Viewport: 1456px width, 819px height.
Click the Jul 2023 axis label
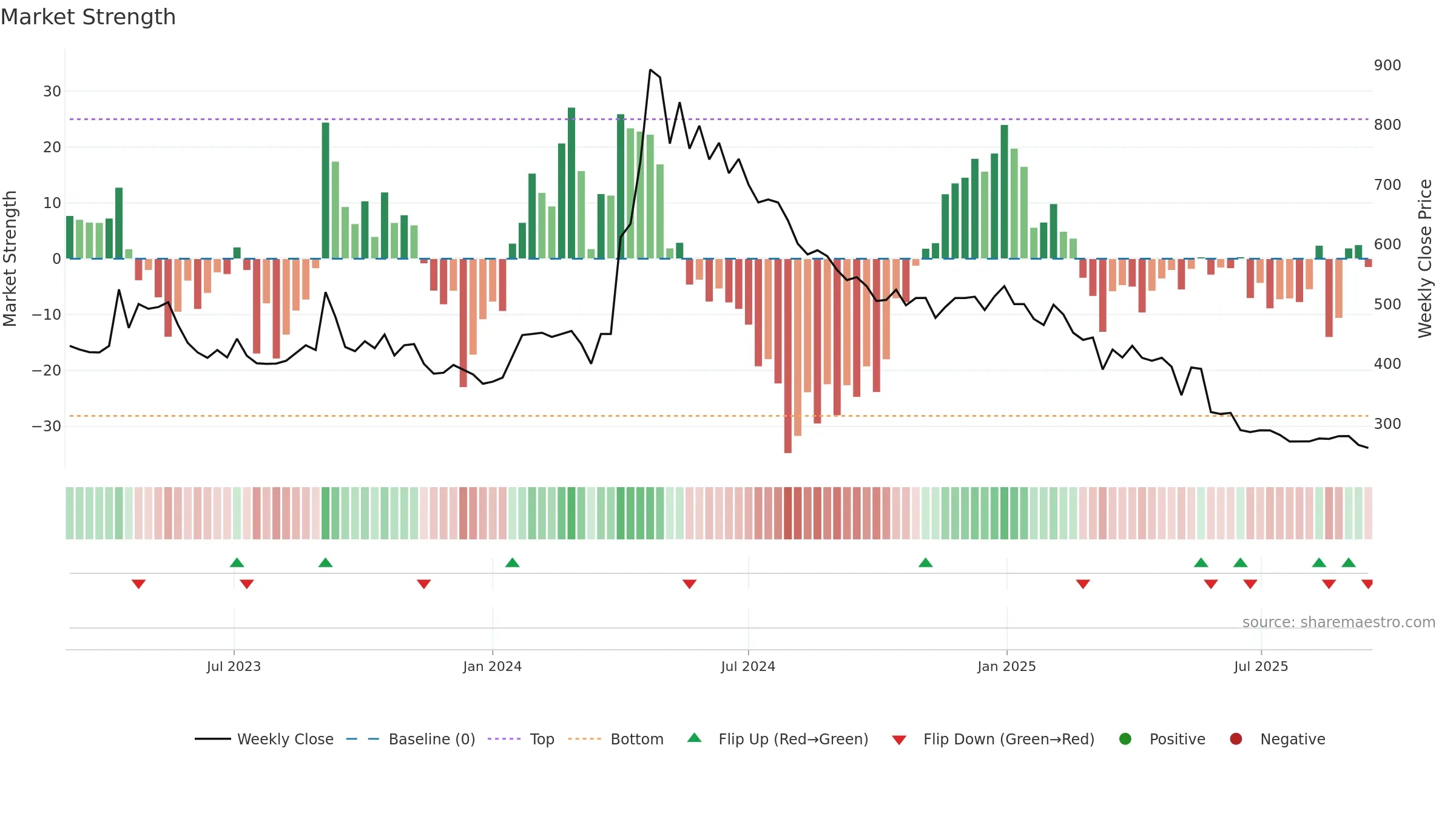[234, 666]
